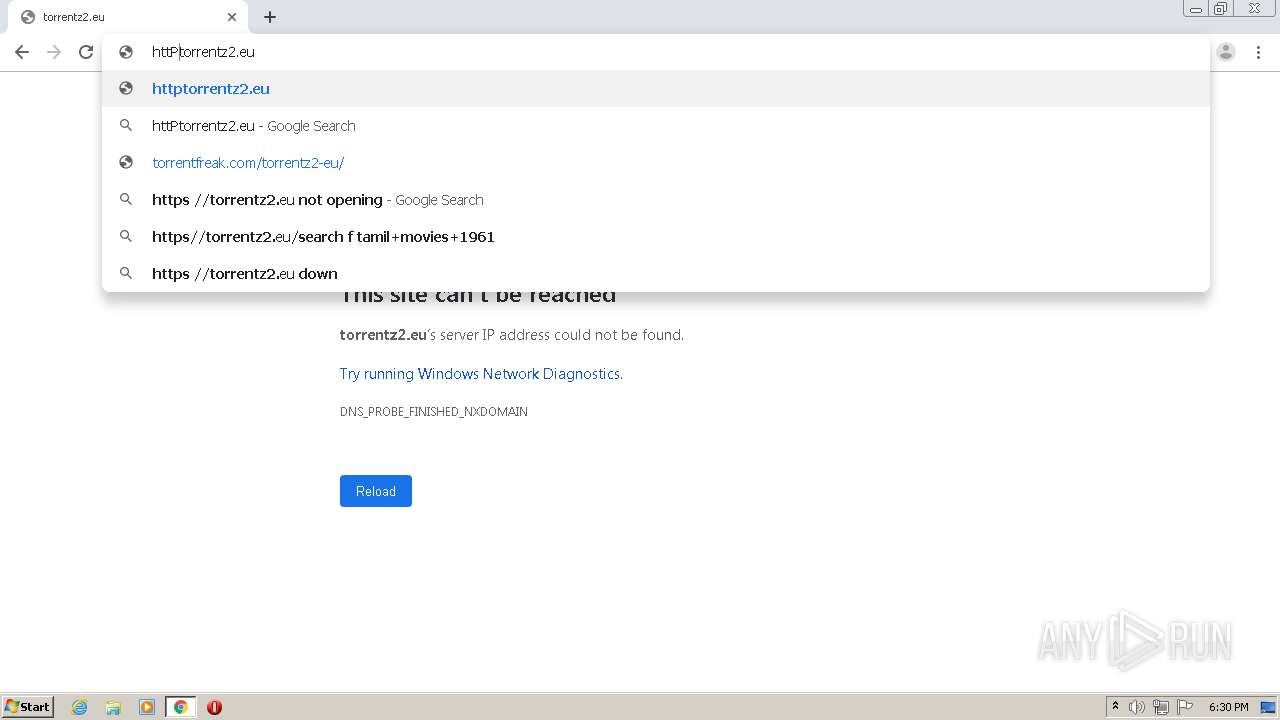Screen dimensions: 1280x720
Task: Minimize the Chrome window
Action: 1196,9
